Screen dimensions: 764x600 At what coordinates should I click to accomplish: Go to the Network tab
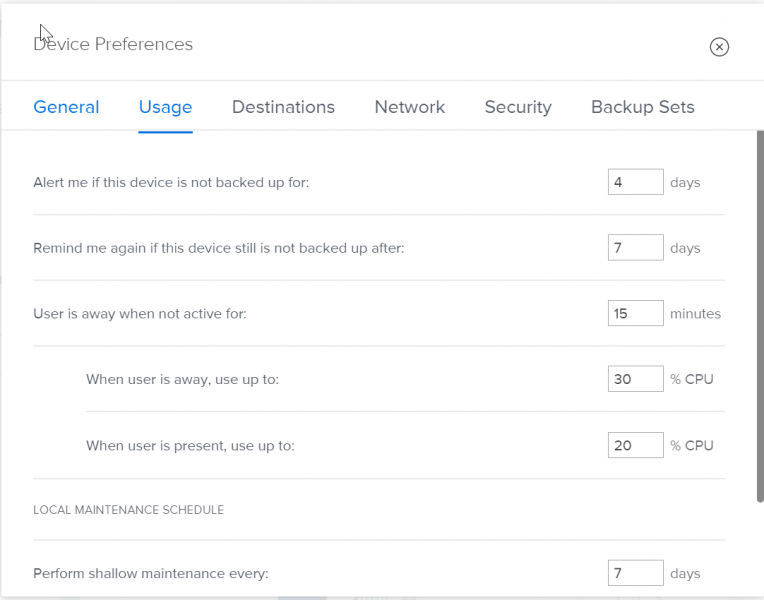click(x=409, y=107)
